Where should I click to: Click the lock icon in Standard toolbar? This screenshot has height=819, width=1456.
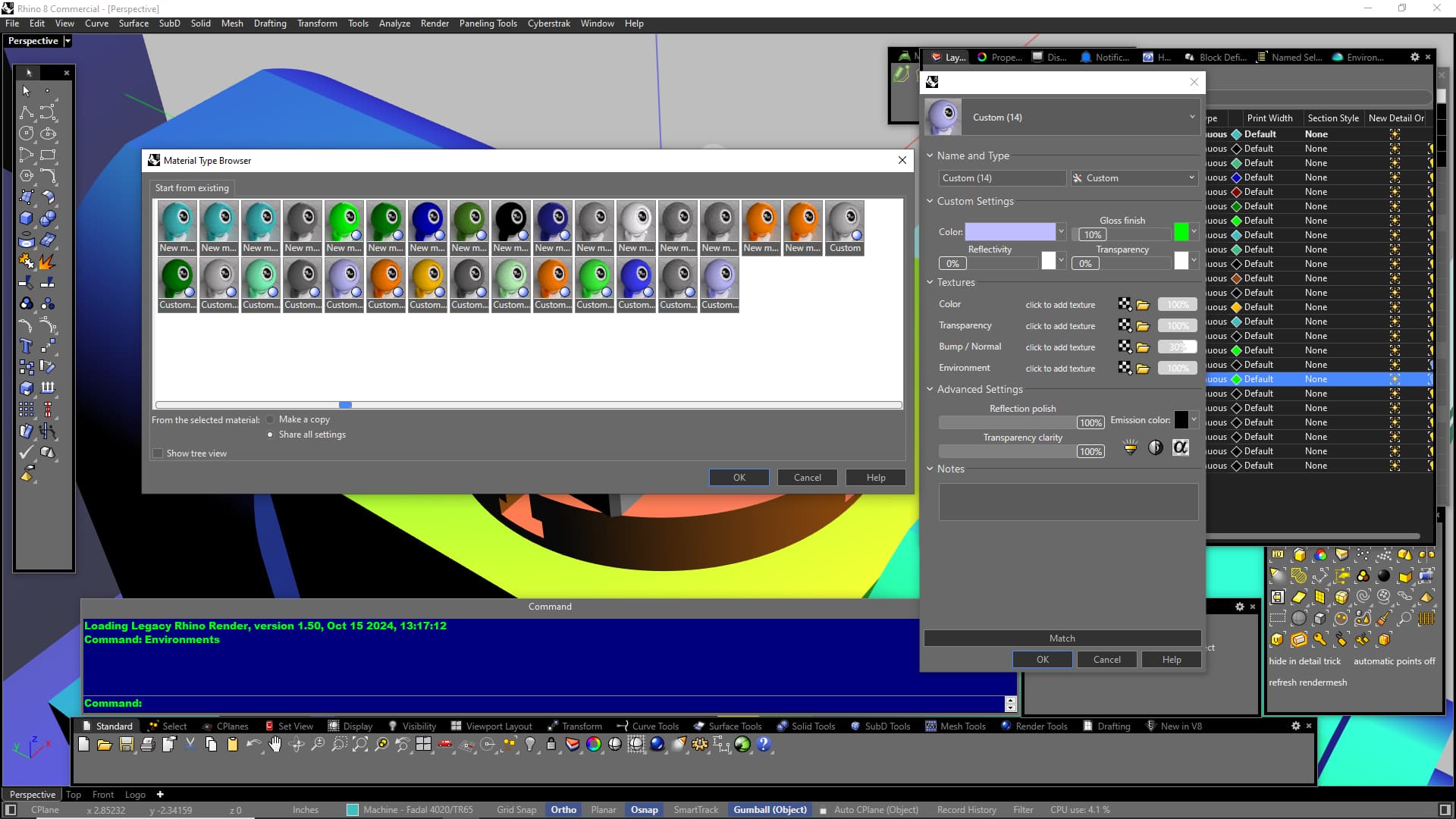(x=551, y=744)
